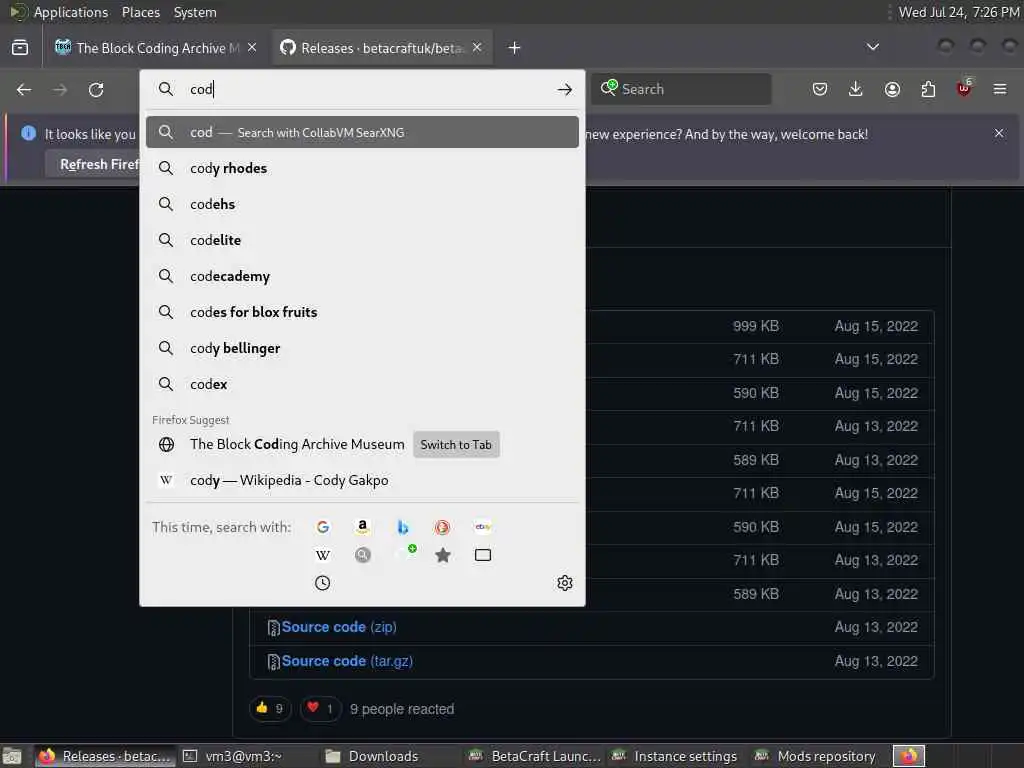Viewport: 1024px width, 768px height.
Task: Click Releases betac taskbar item
Action: click(x=105, y=756)
